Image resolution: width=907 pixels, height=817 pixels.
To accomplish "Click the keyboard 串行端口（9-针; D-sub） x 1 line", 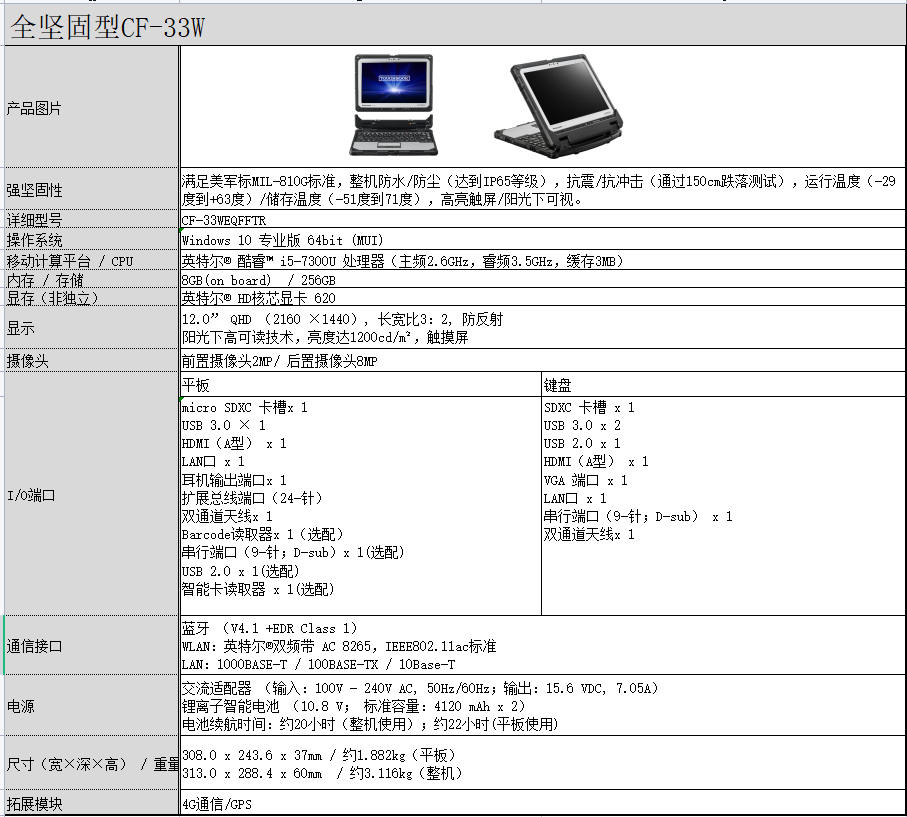I will click(x=638, y=516).
